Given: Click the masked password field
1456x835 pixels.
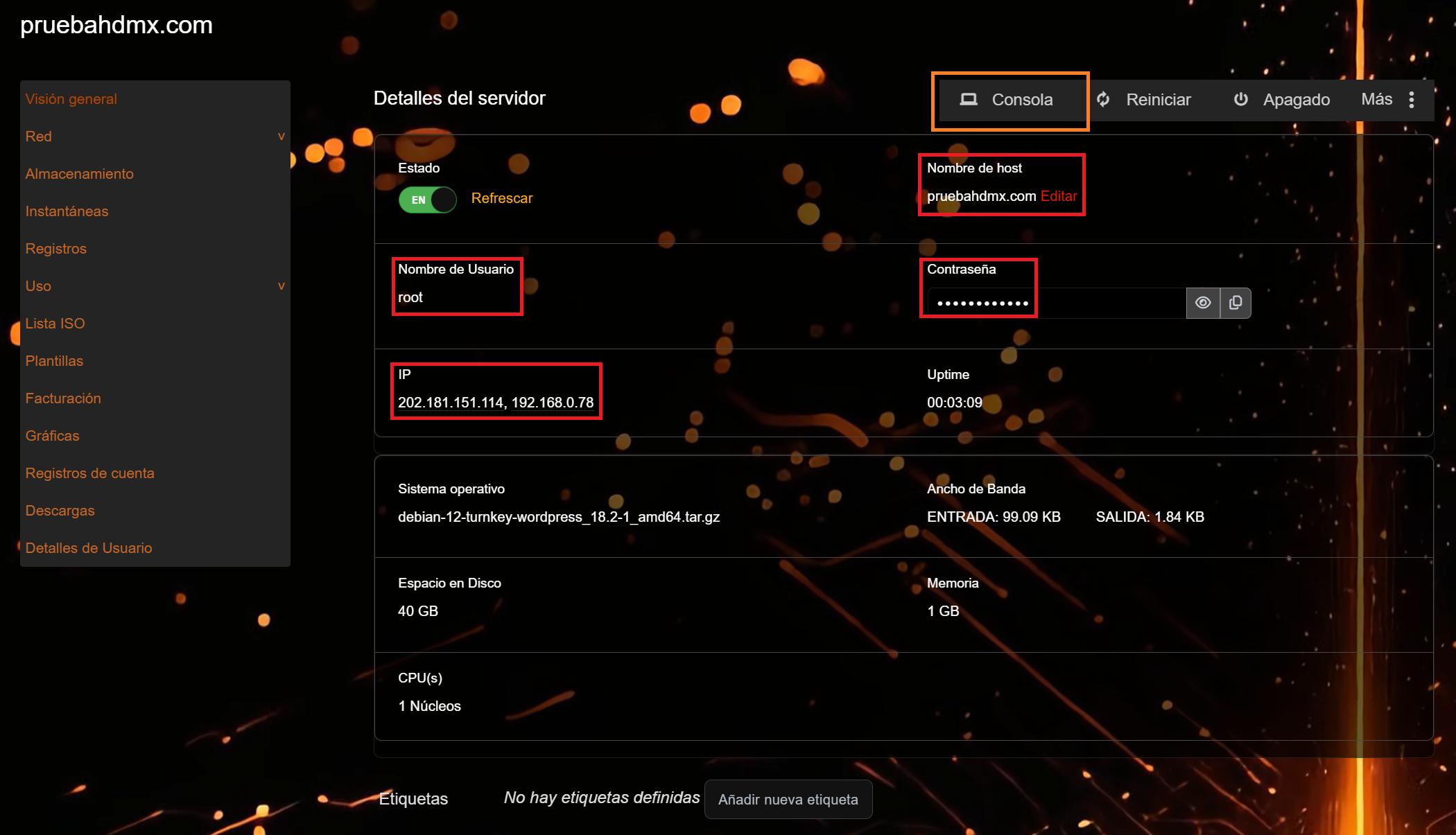Looking at the screenshot, I should [1054, 303].
